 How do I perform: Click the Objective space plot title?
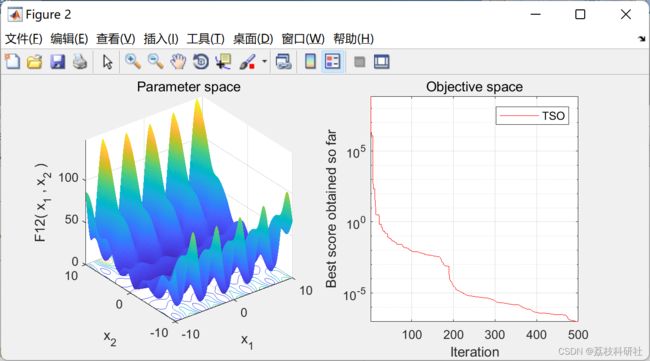pyautogui.click(x=474, y=87)
